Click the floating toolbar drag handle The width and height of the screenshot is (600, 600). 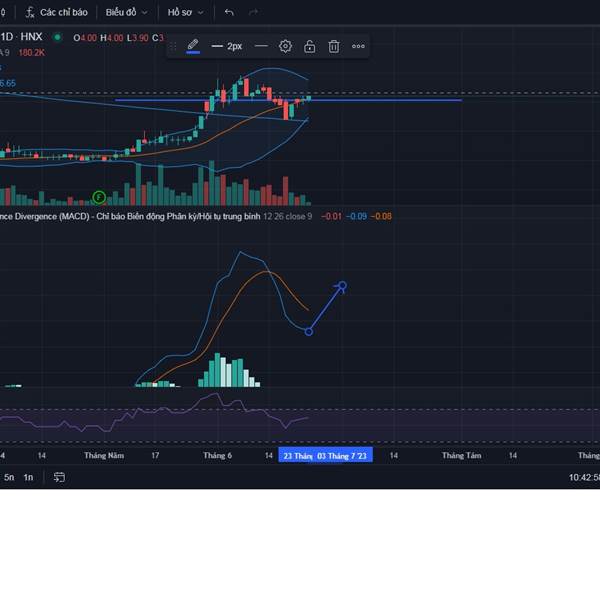pos(173,46)
